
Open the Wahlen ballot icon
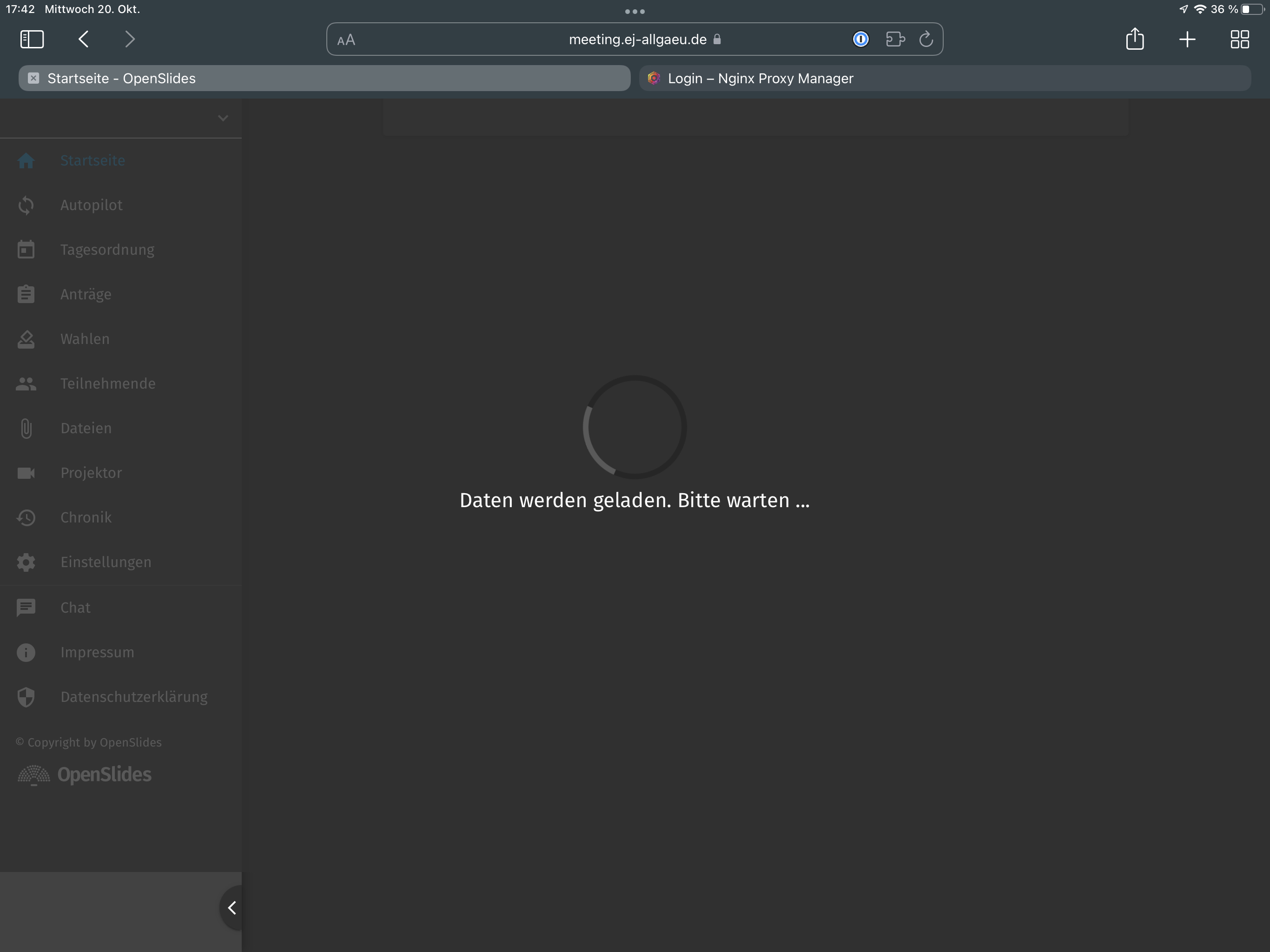26,339
